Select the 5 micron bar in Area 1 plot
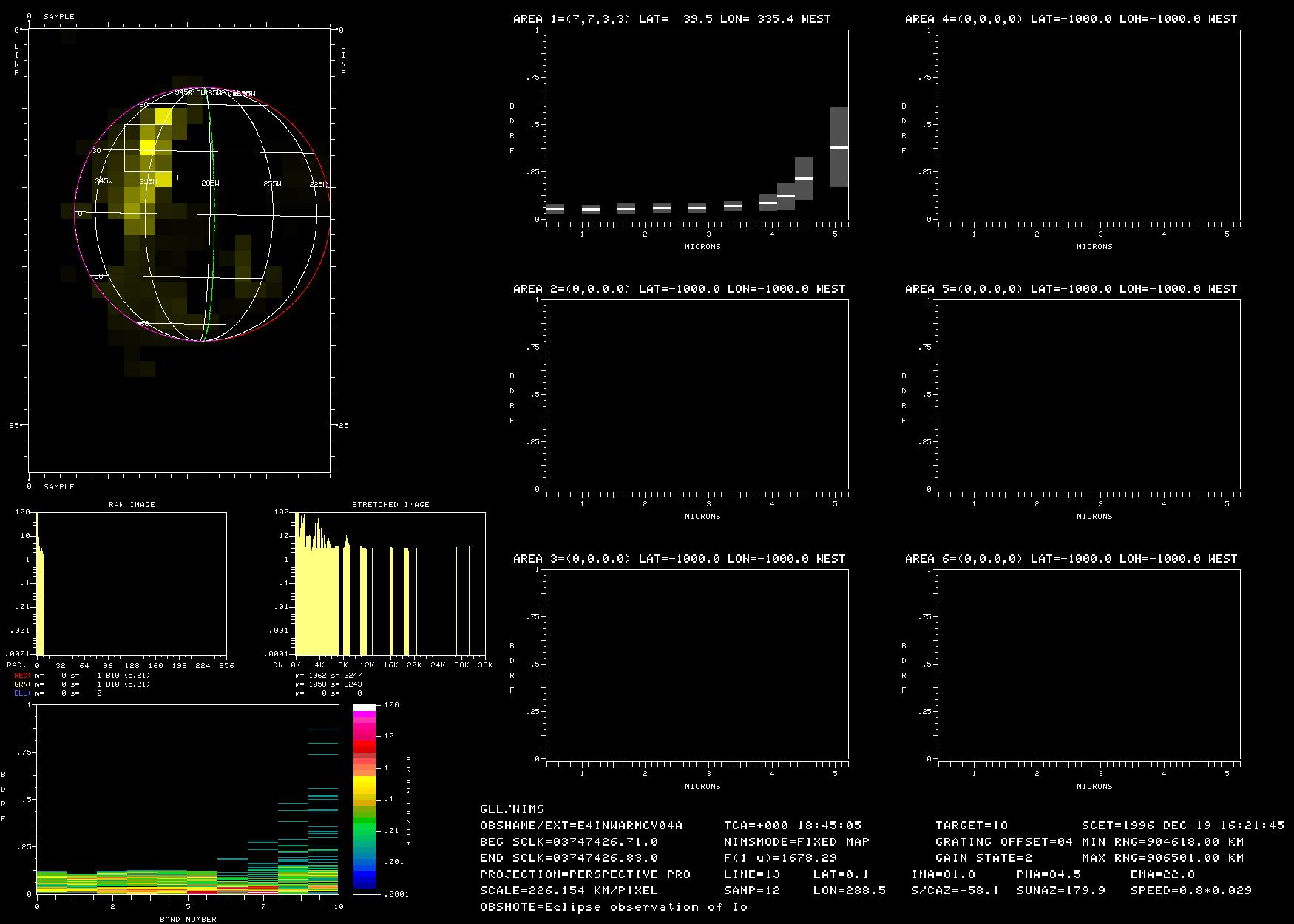 click(x=839, y=147)
